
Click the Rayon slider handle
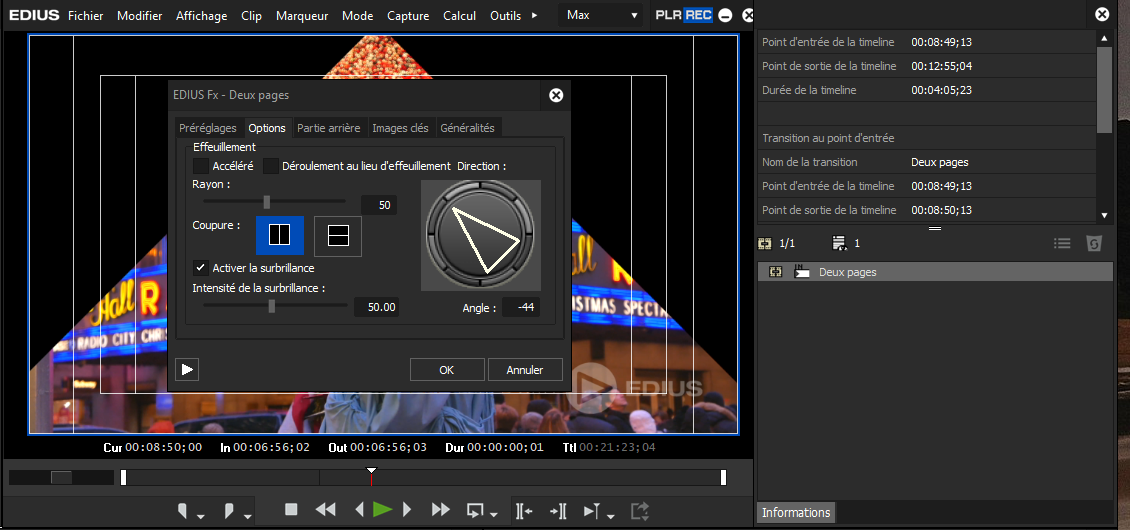point(267,202)
